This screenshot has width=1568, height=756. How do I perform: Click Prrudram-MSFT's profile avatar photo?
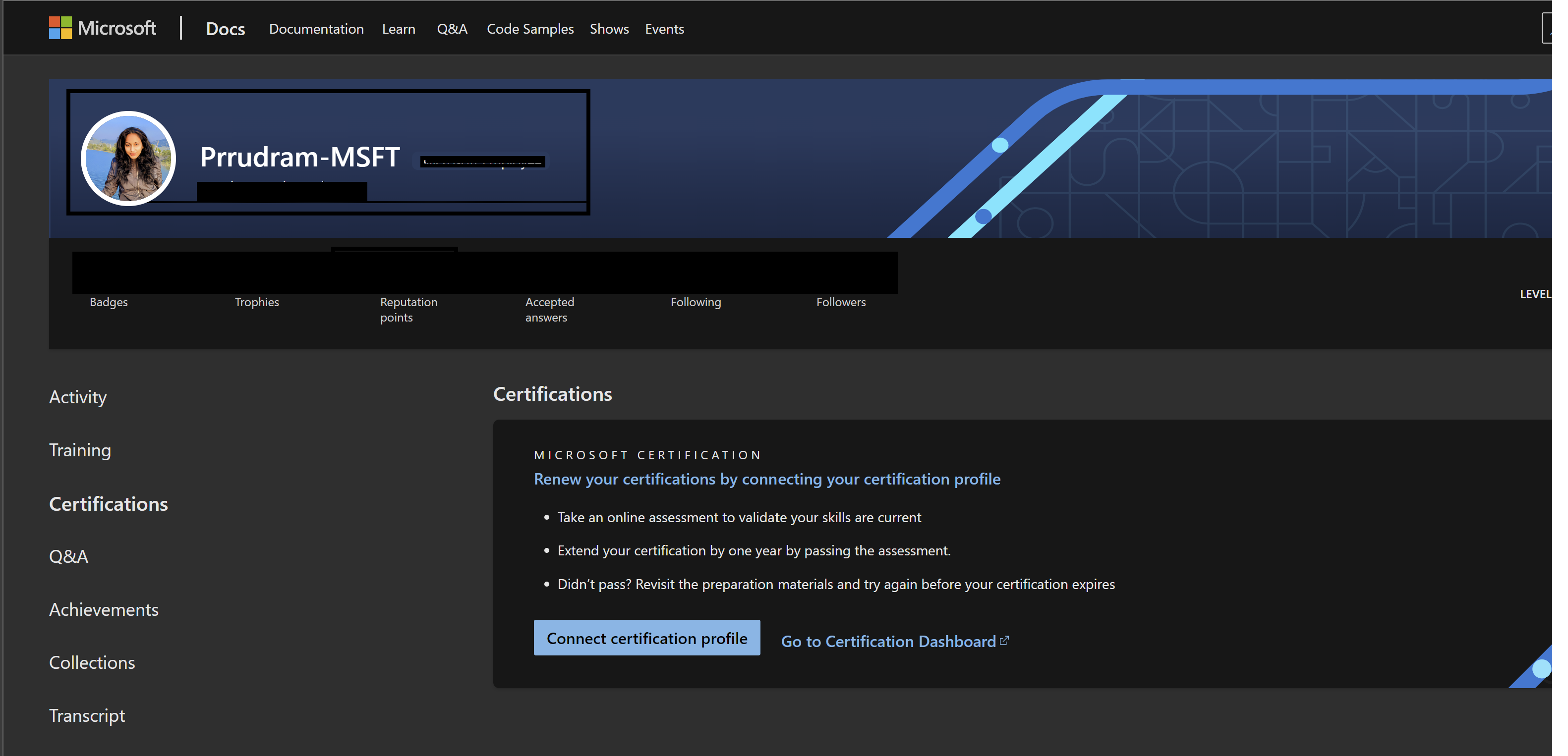[x=128, y=158]
